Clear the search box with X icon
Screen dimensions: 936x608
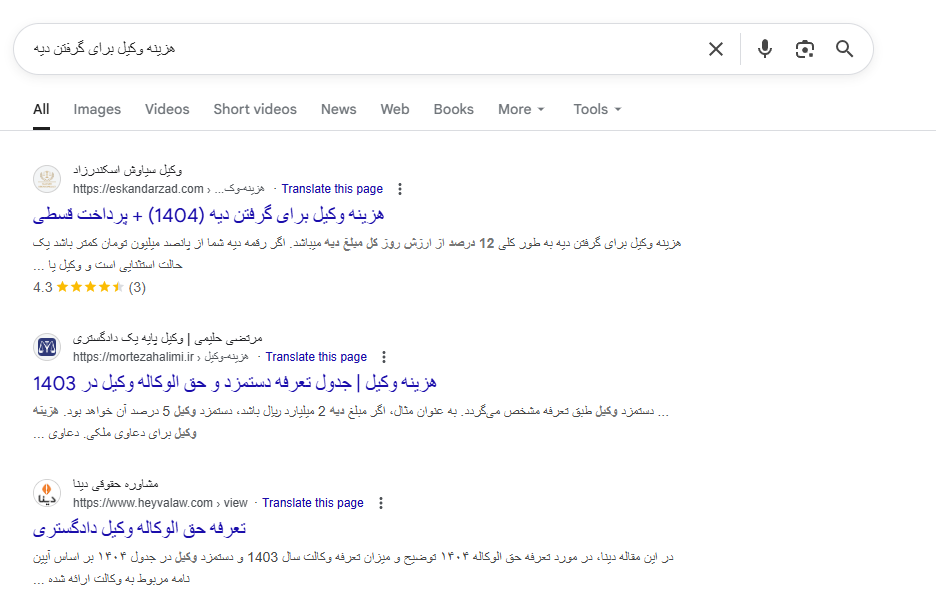(716, 49)
